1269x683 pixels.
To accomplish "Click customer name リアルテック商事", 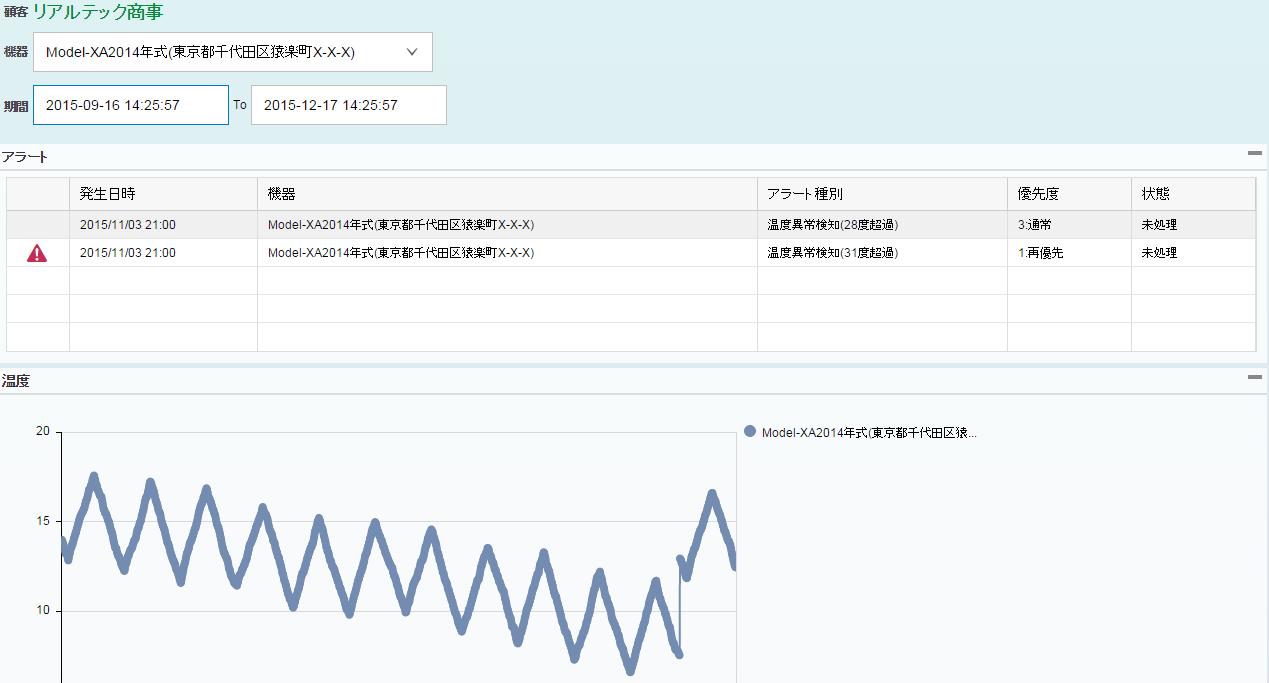I will (x=98, y=12).
